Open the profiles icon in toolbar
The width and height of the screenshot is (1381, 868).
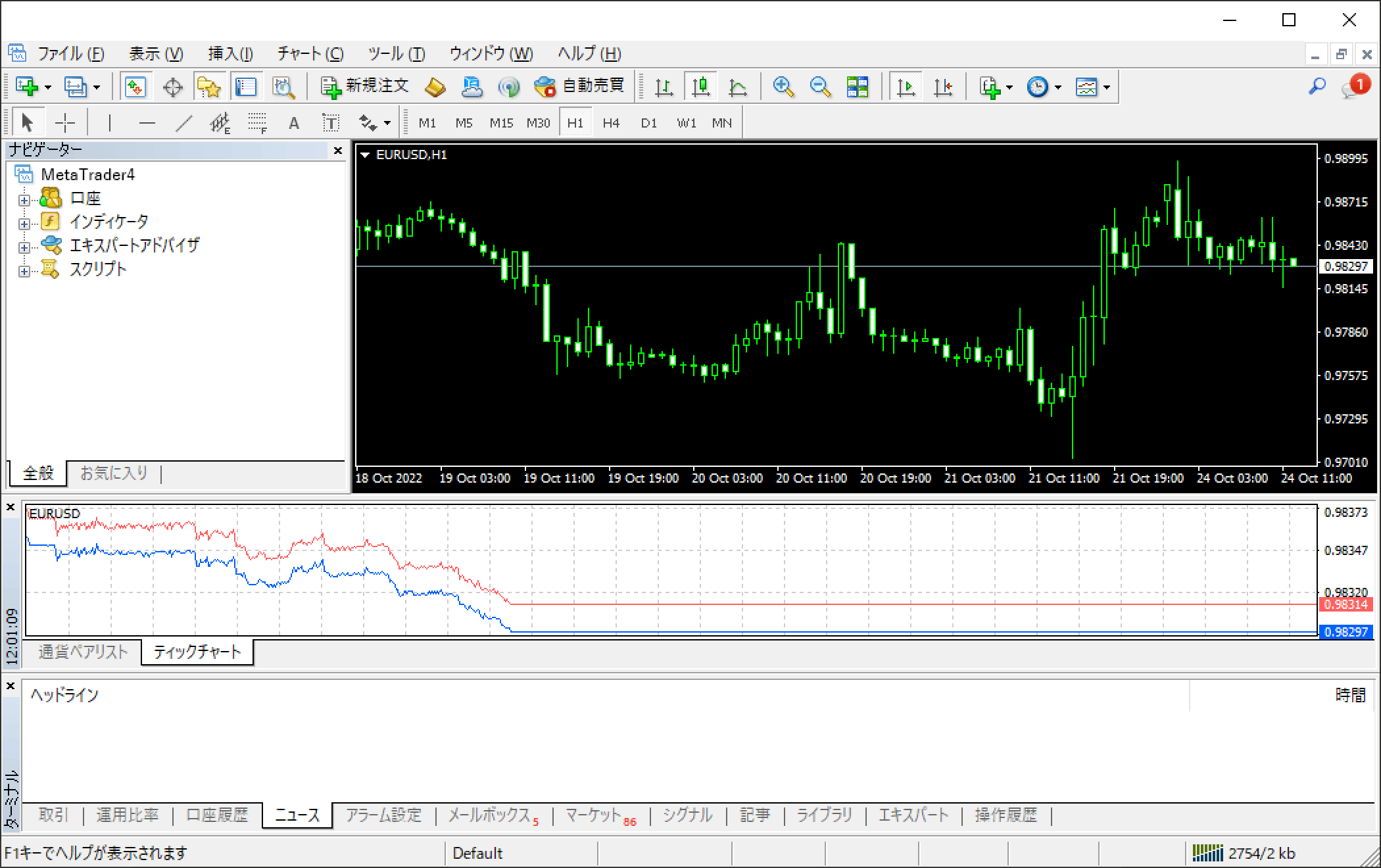click(x=75, y=86)
